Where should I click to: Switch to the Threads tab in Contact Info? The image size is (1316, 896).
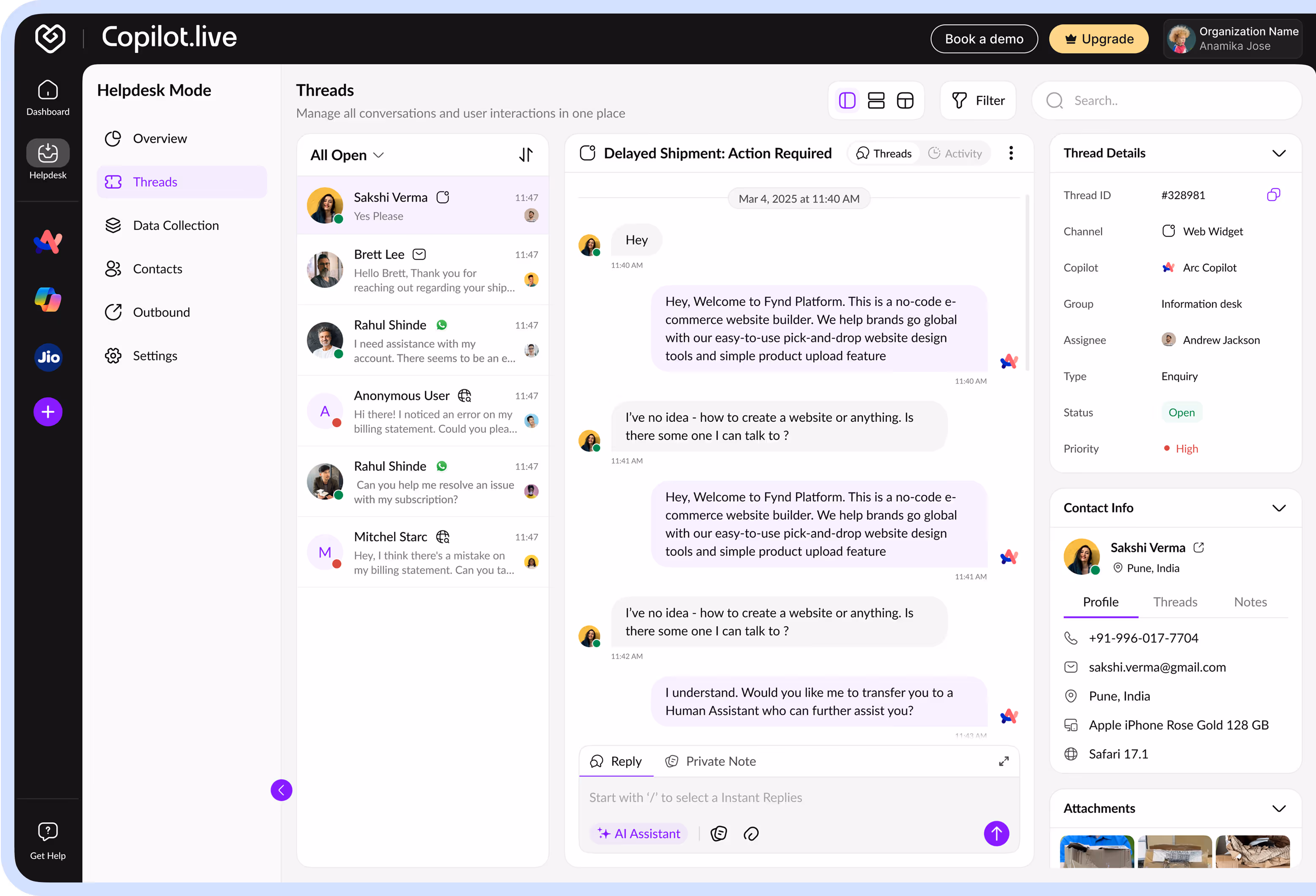(x=1175, y=602)
